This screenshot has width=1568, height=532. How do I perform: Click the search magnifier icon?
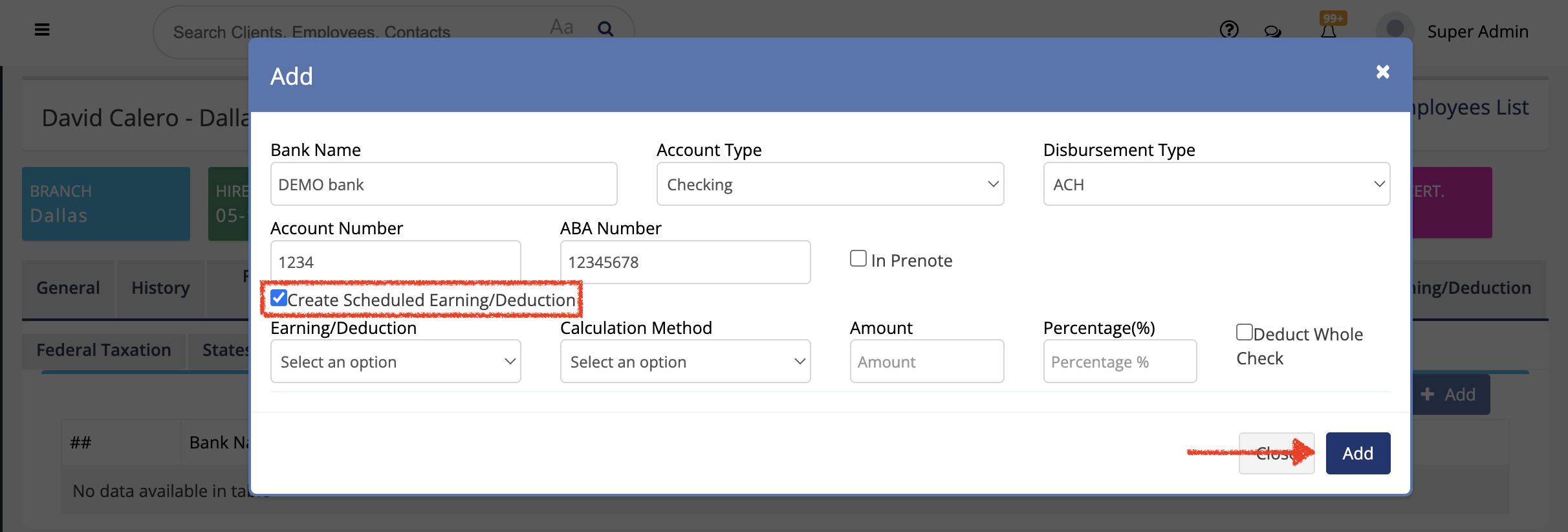point(605,28)
